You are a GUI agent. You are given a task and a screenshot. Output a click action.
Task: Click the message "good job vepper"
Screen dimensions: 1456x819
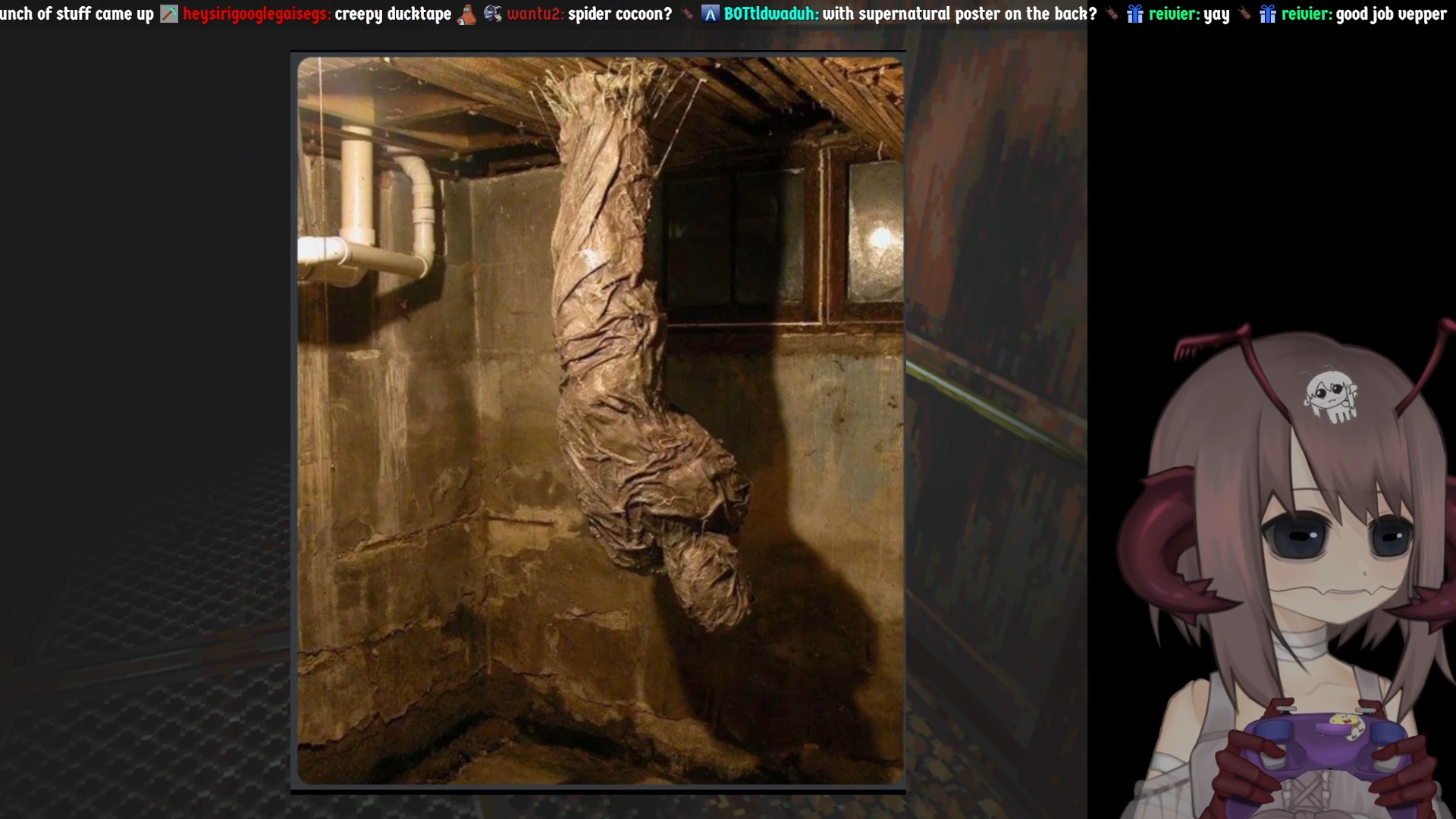[1391, 14]
